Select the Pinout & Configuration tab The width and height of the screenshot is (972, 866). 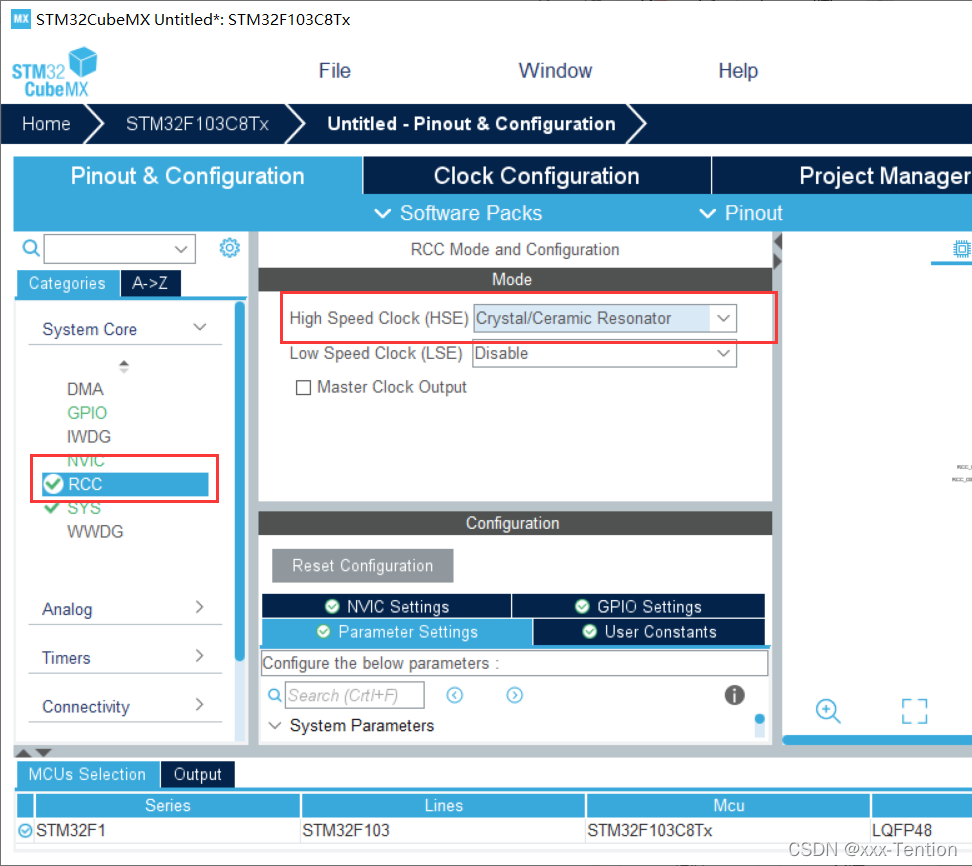(x=187, y=175)
